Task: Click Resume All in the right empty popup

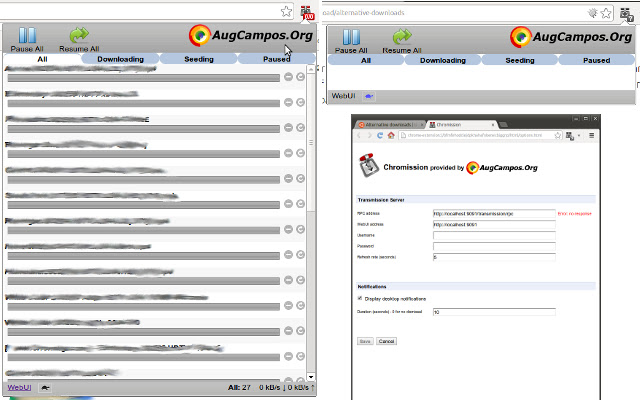Action: [x=402, y=42]
